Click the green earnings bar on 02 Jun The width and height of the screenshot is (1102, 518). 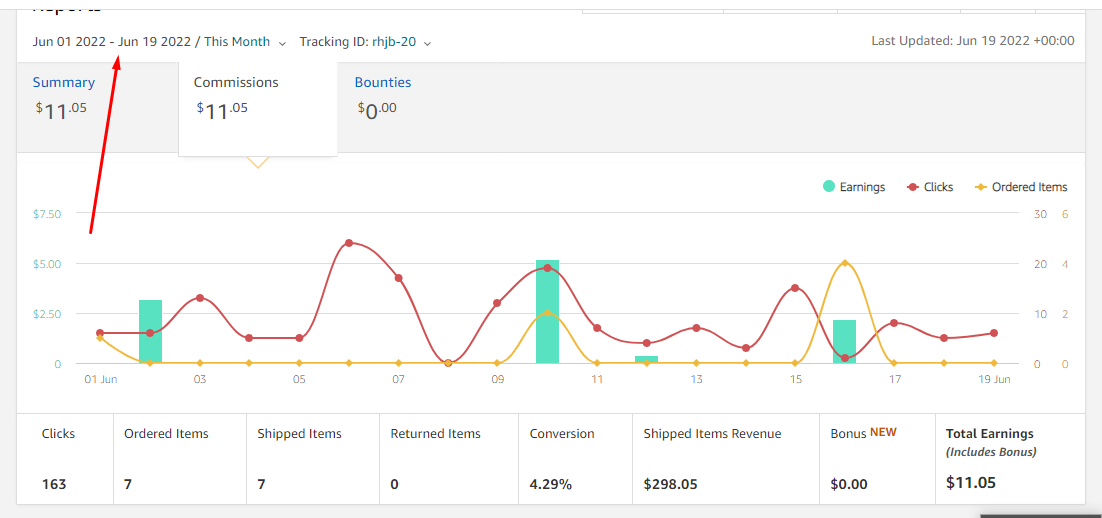click(x=150, y=332)
